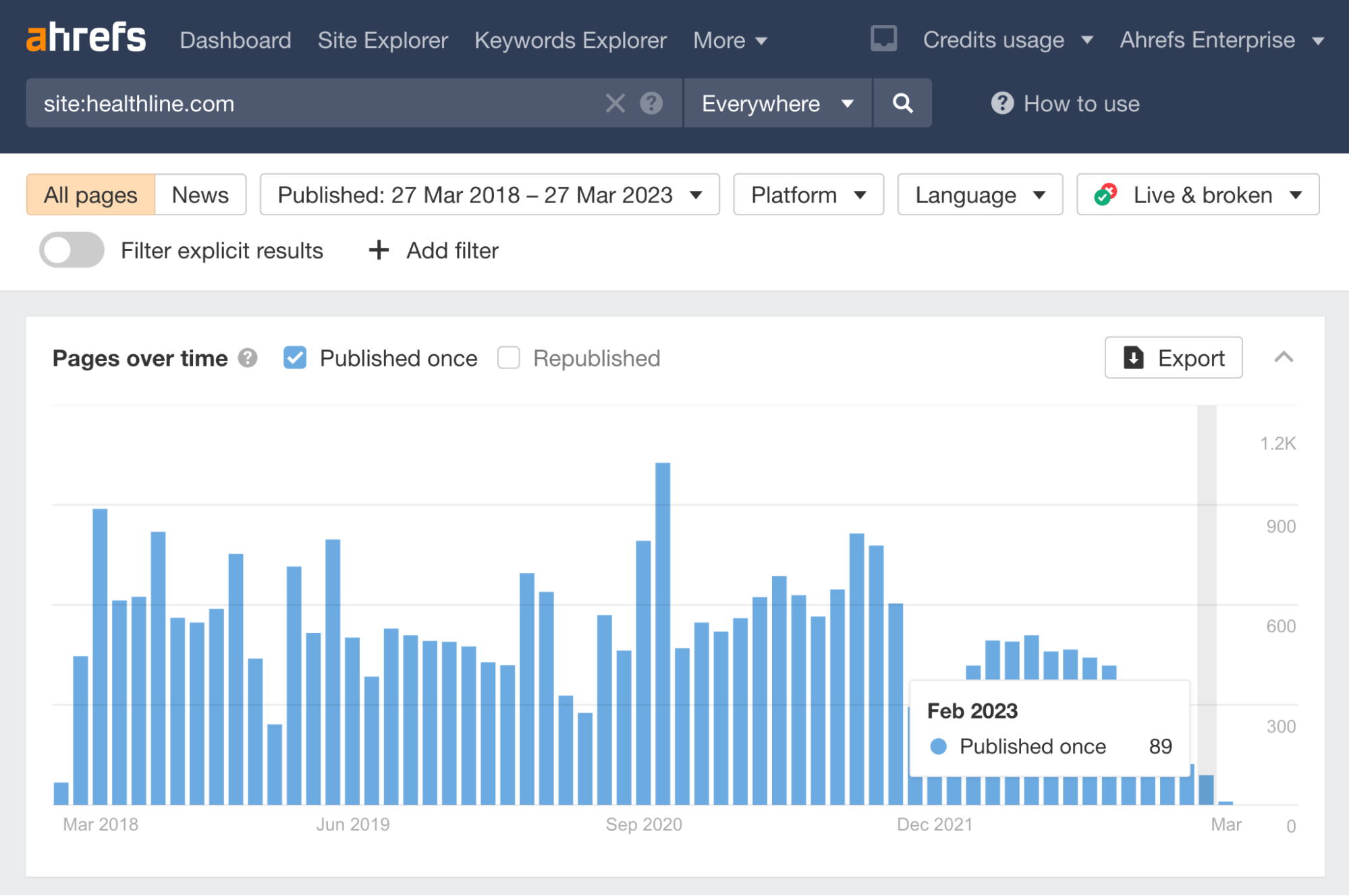Viewport: 1349px width, 896px height.
Task: Clear the search query with the X icon
Action: [615, 103]
